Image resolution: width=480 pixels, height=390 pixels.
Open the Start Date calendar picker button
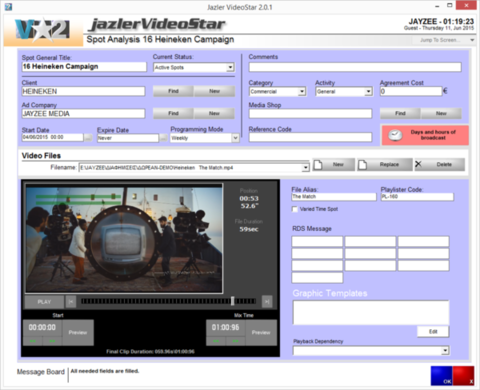(88, 137)
